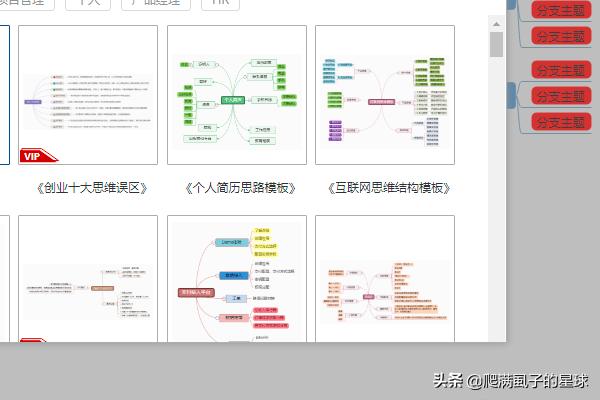This screenshot has width=600, height=400.
Task: Open the 互联网思维结构模板 template thumbnail
Action: click(385, 95)
